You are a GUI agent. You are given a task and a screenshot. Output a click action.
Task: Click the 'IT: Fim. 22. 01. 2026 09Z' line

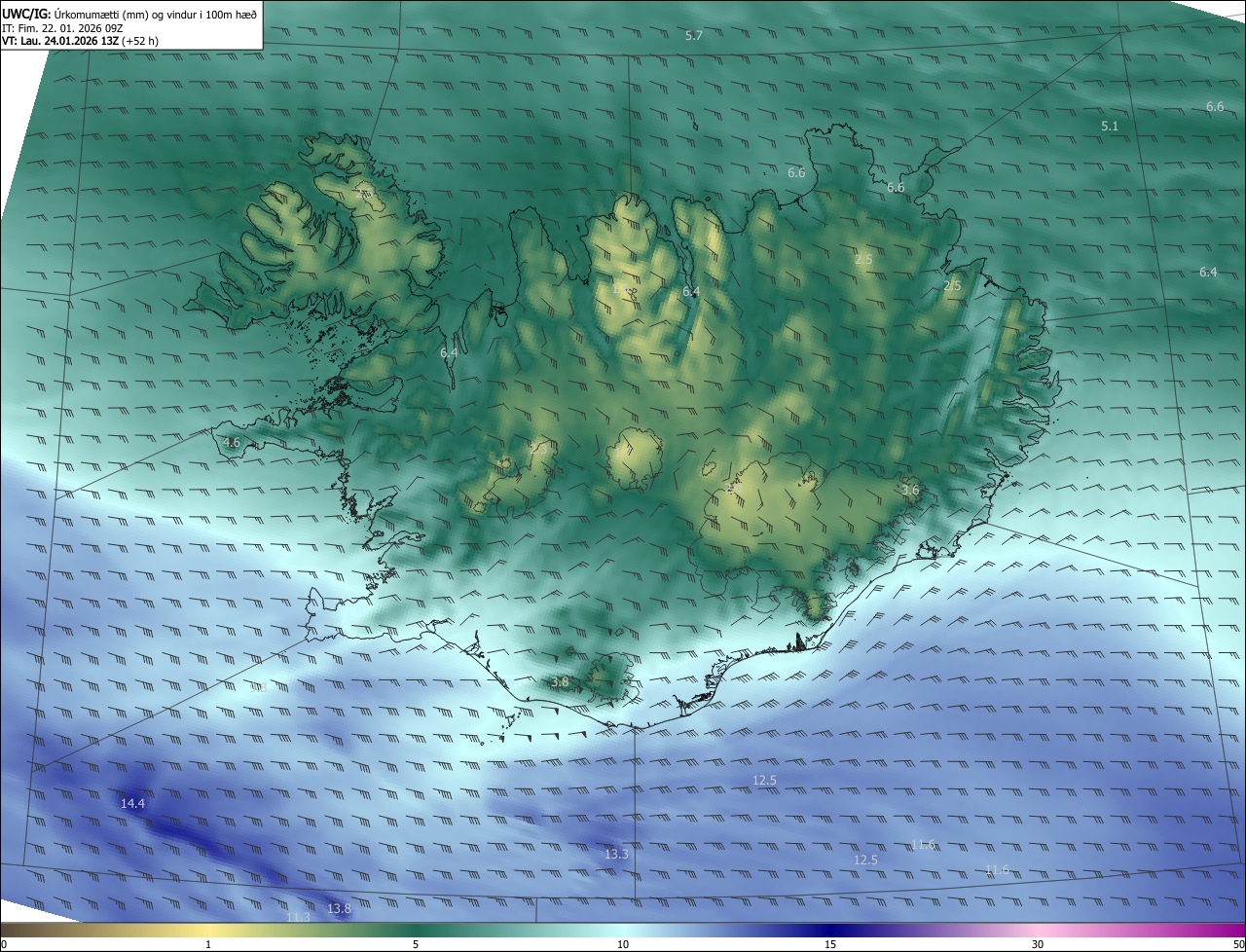tap(62, 28)
